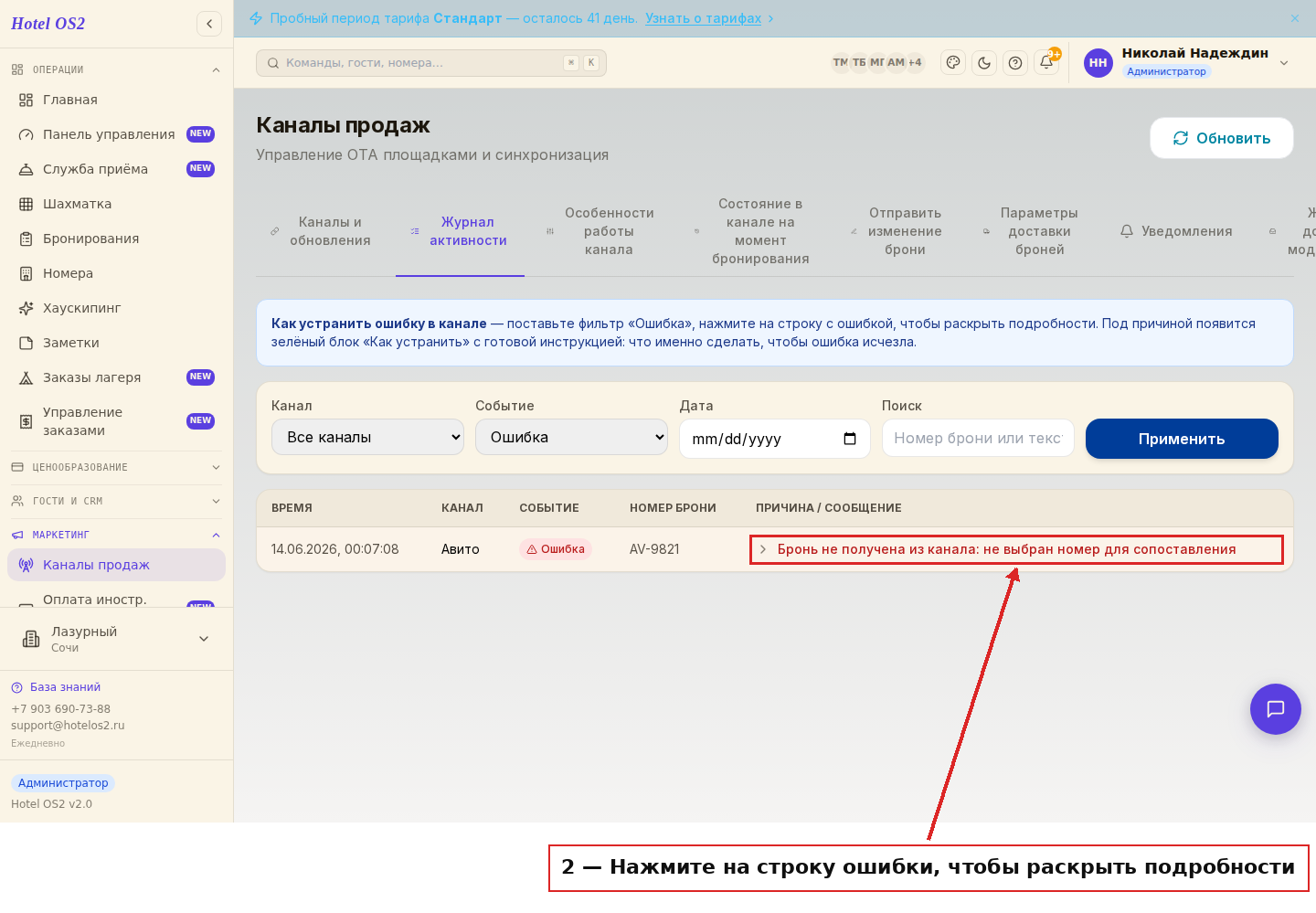Open Параметры доставки броней tab
This screenshot has width=1316, height=913.
tap(1031, 231)
